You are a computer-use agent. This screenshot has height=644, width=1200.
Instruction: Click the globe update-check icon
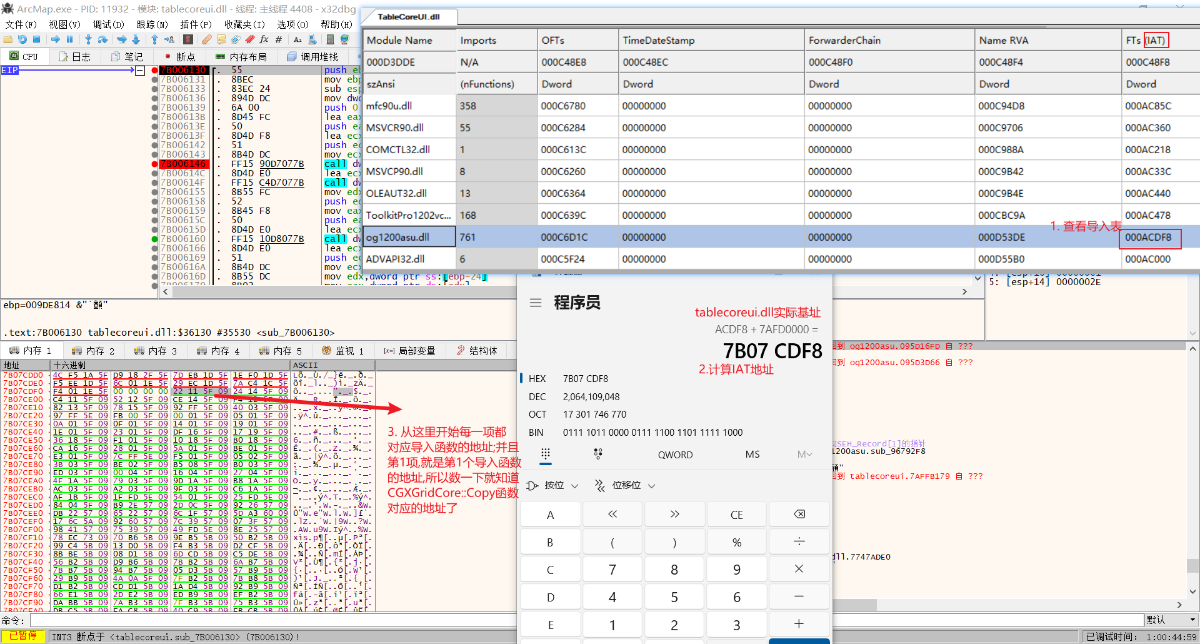(x=345, y=40)
